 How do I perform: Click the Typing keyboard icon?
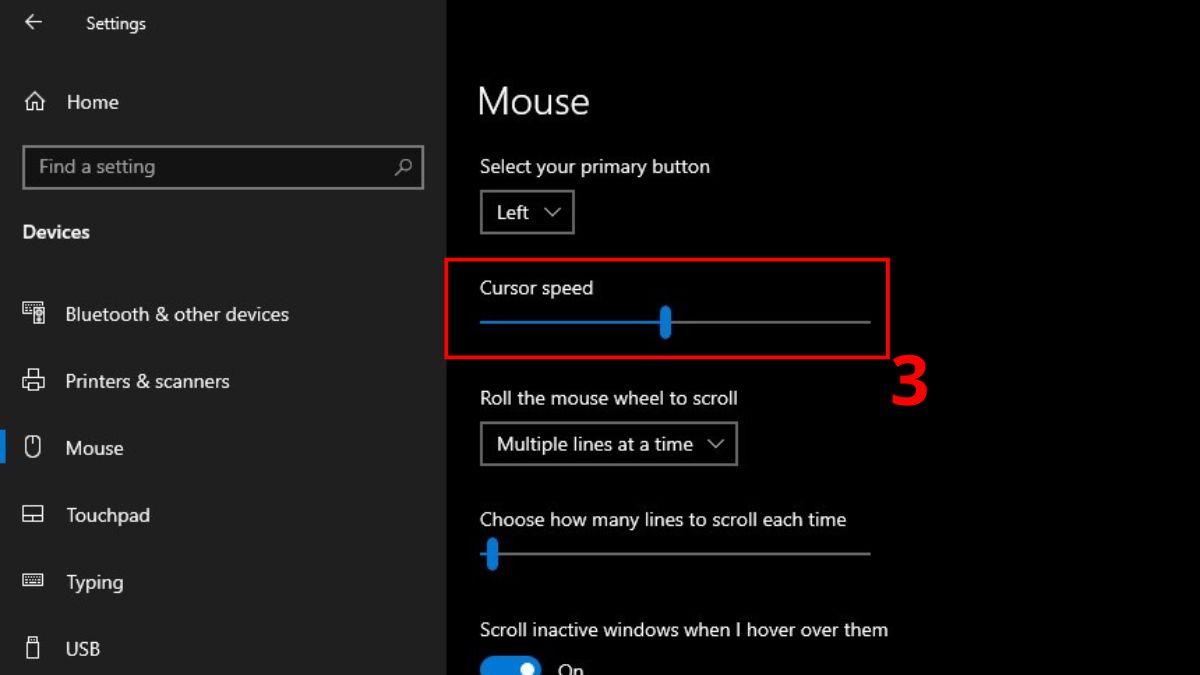coord(34,581)
